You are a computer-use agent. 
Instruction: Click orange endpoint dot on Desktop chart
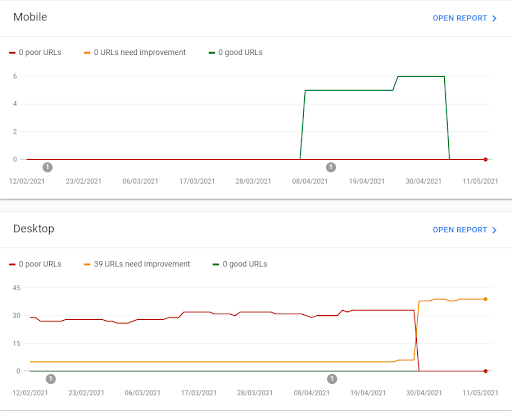(486, 299)
